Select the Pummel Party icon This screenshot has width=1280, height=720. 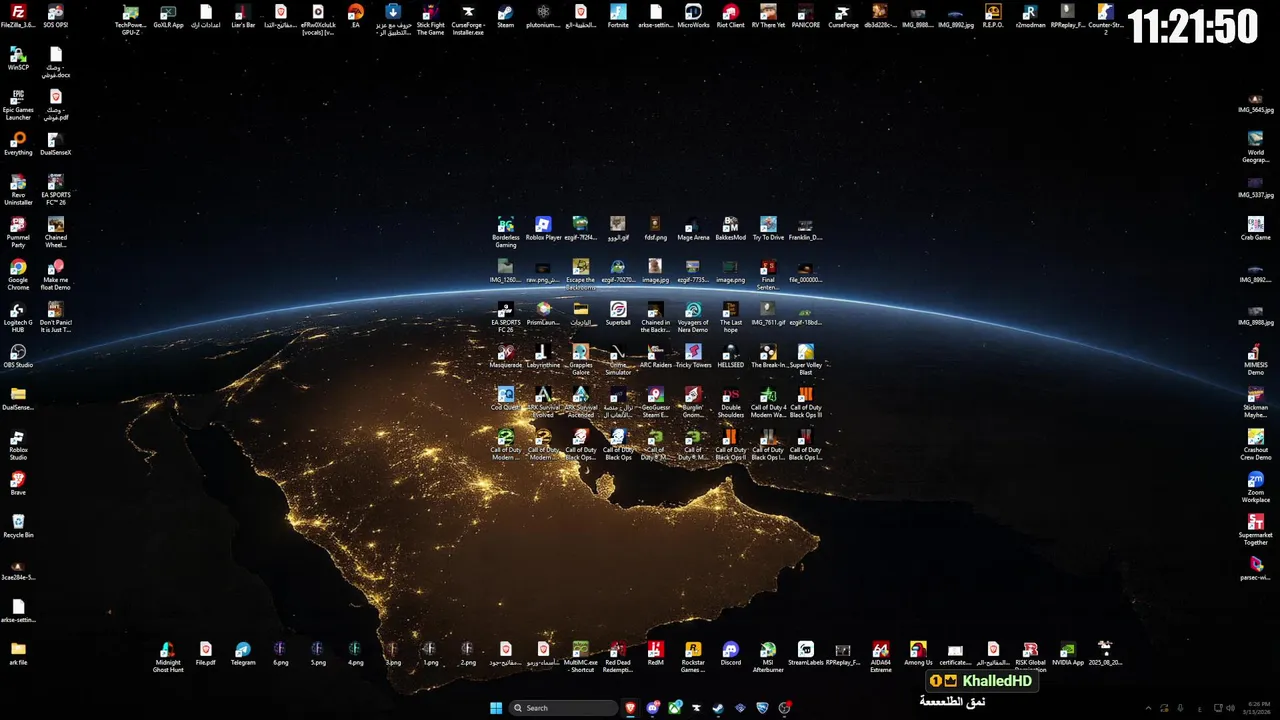coord(18,232)
